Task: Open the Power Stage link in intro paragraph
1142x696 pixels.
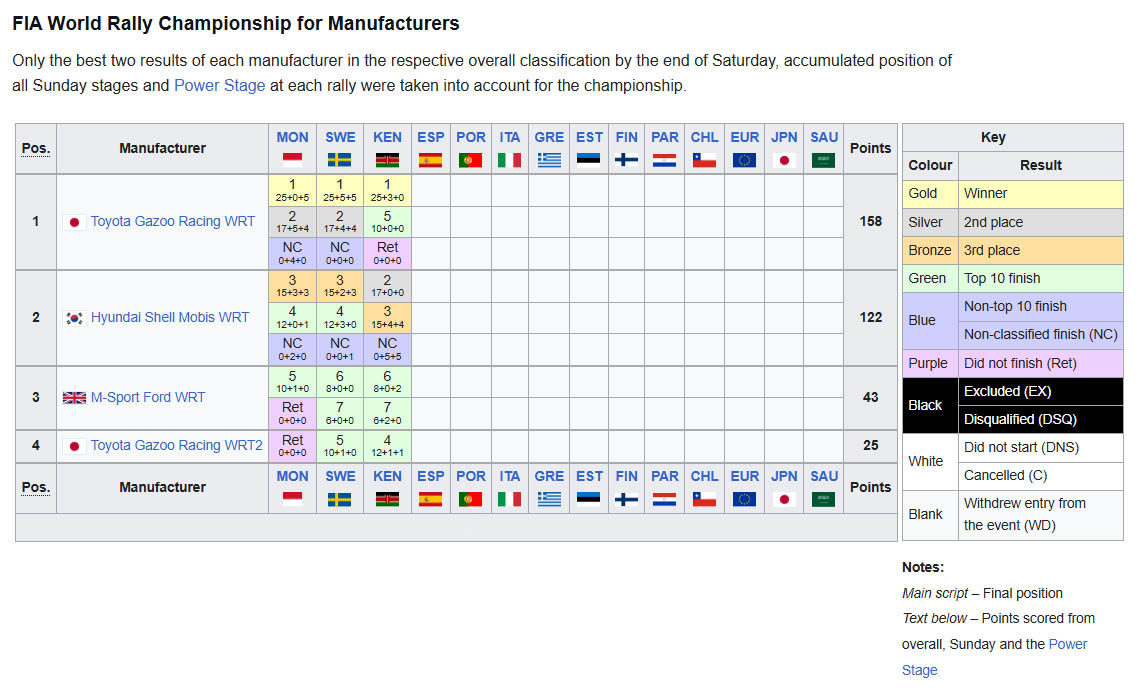Action: tap(219, 85)
